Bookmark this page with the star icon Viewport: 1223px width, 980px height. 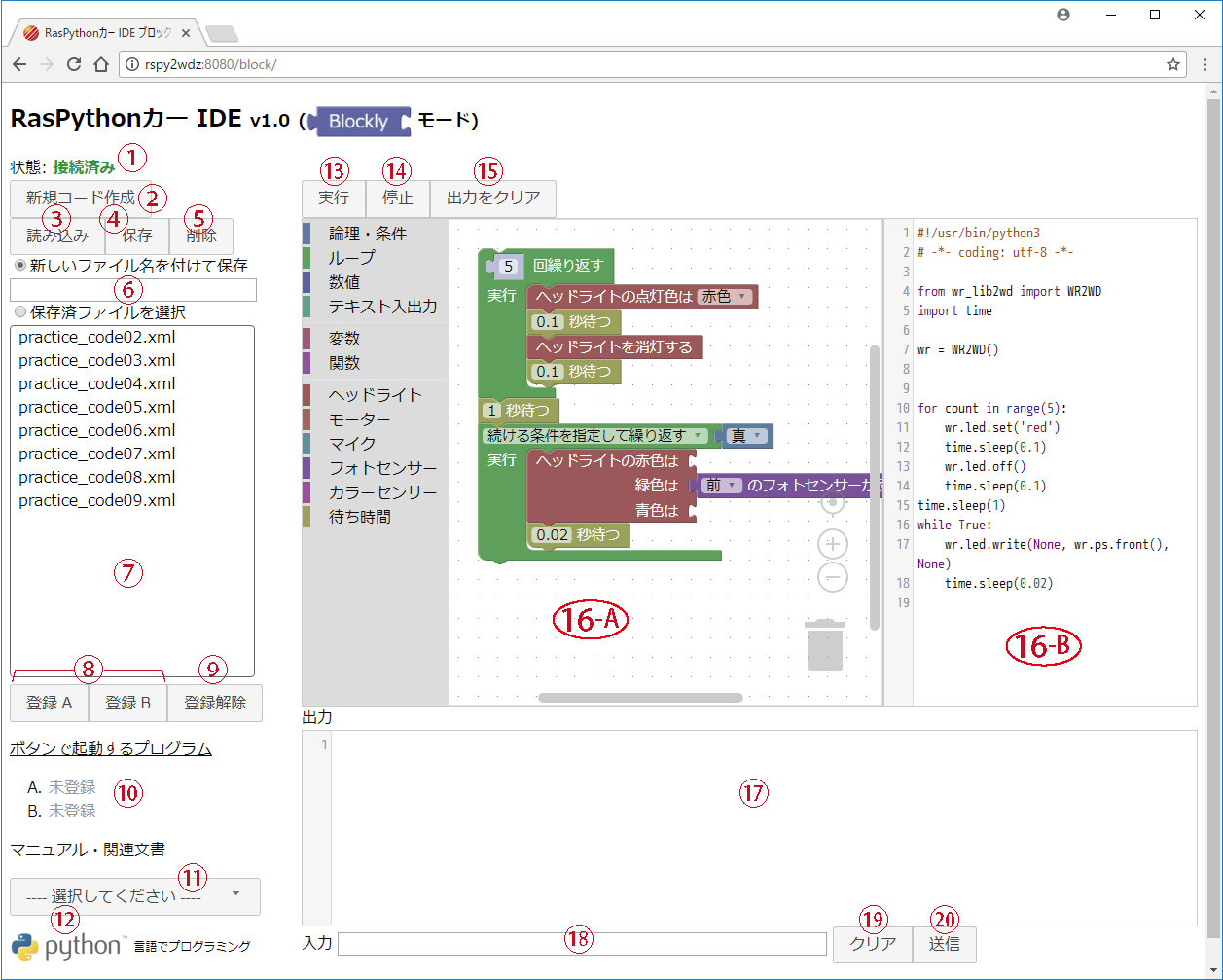point(1173,65)
